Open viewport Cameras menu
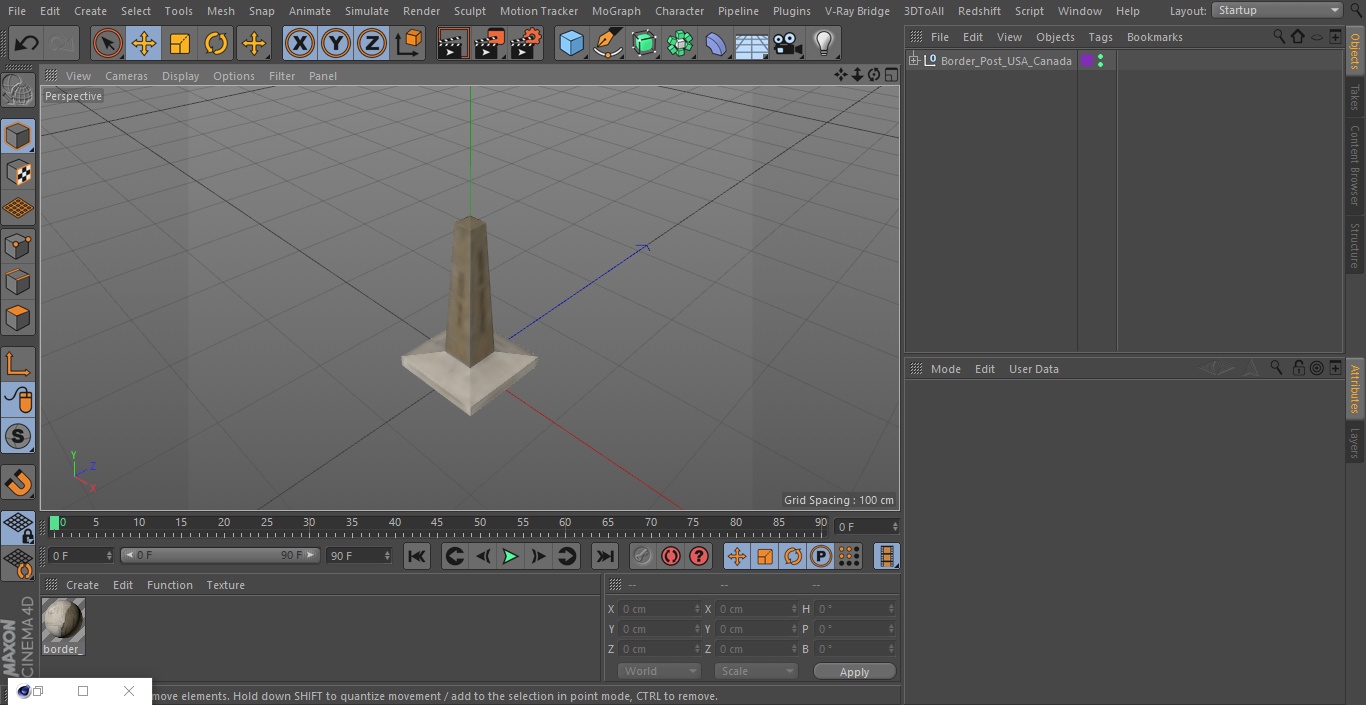 126,76
